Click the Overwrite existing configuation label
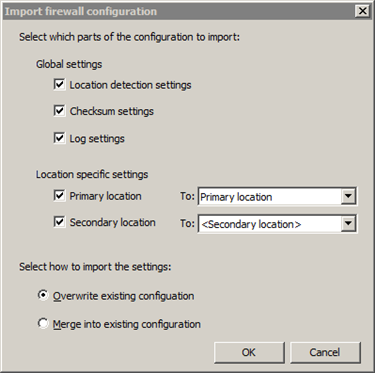Screen dimensions: 375x373 [x=123, y=296]
